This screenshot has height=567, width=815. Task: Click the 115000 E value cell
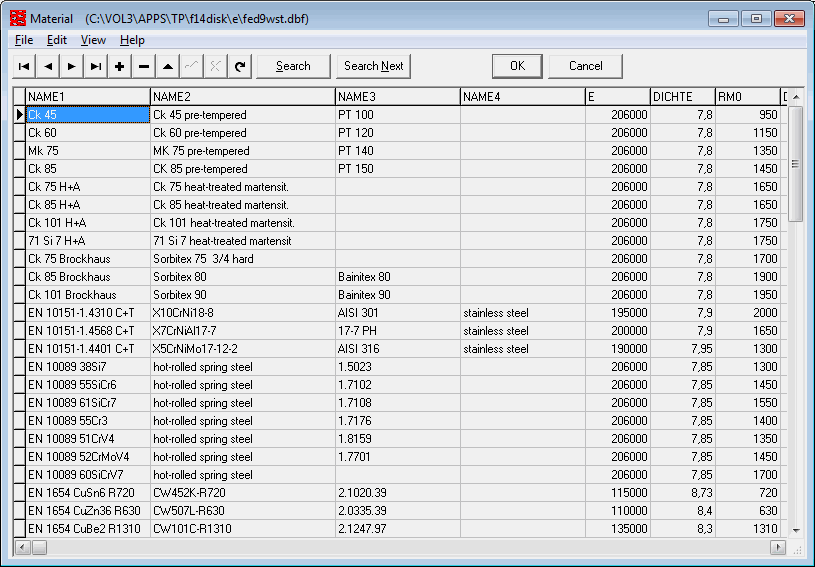click(617, 493)
